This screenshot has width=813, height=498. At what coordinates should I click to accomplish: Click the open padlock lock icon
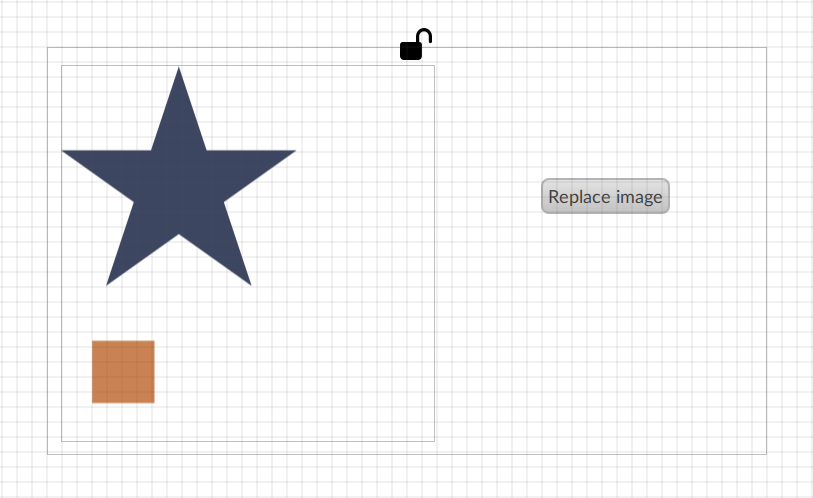[415, 45]
